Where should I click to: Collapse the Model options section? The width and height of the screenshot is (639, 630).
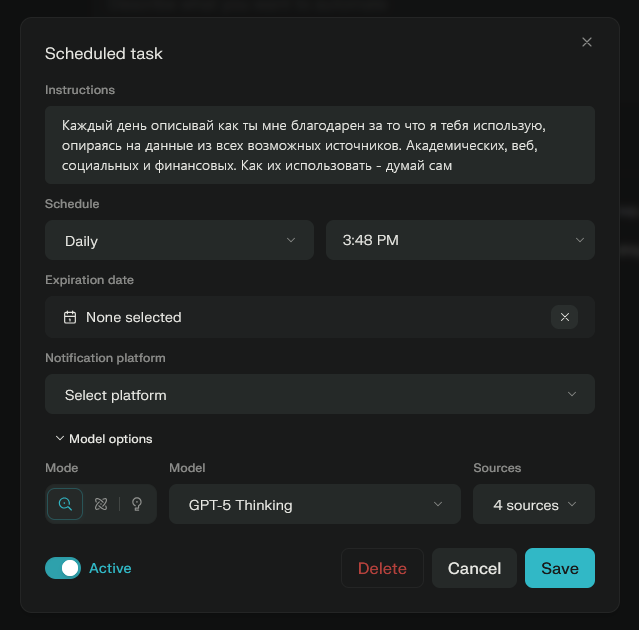click(x=104, y=439)
